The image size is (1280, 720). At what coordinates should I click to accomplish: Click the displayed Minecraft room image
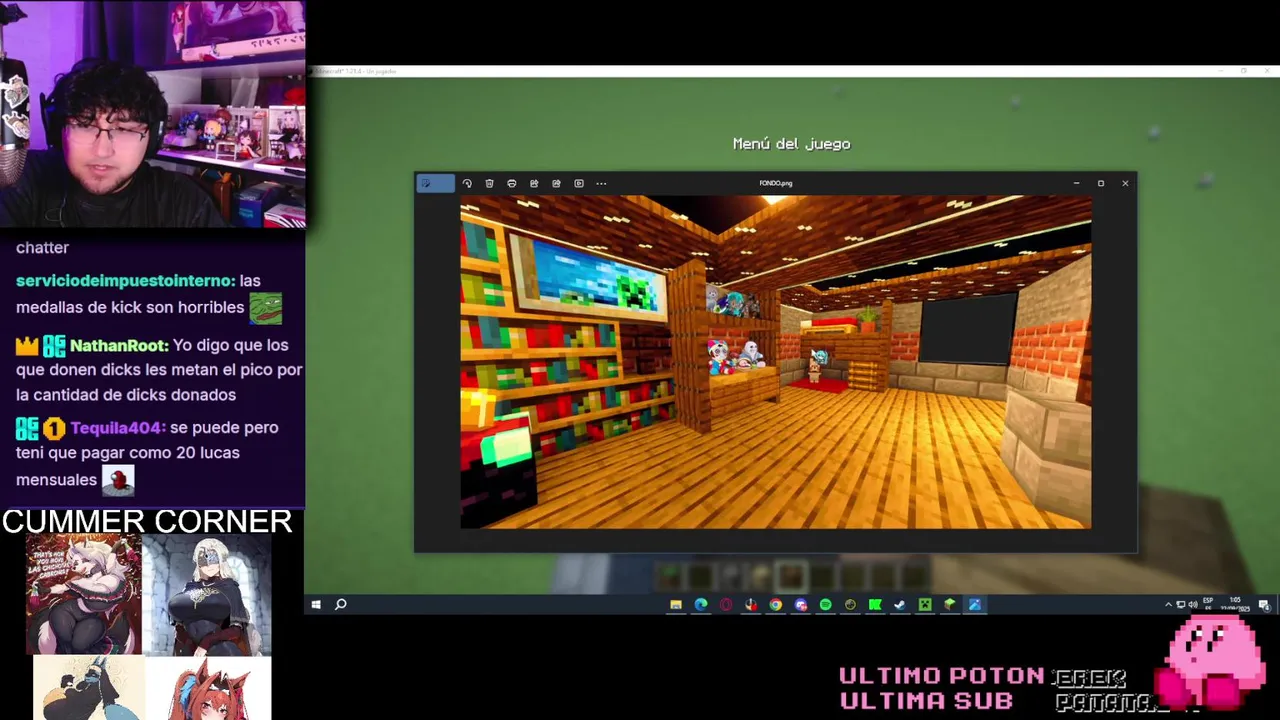(x=775, y=362)
